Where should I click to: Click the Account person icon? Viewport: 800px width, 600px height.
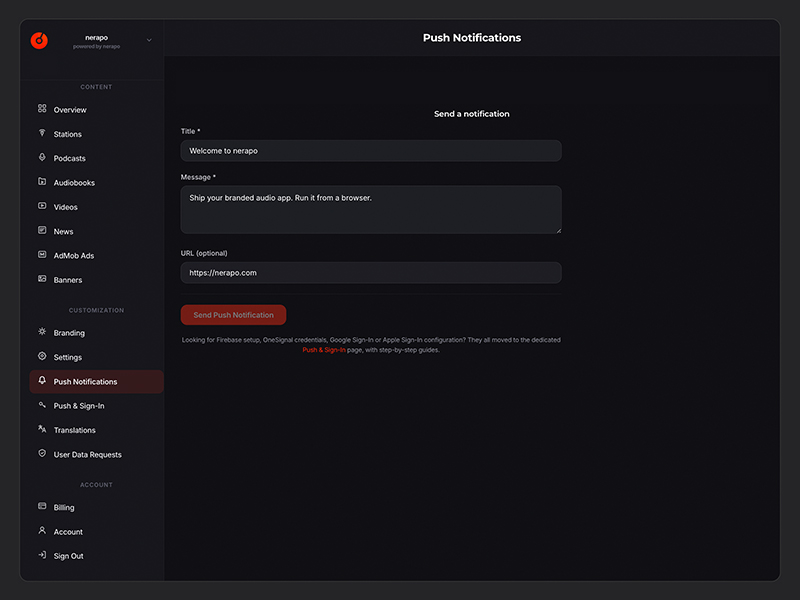(x=42, y=531)
